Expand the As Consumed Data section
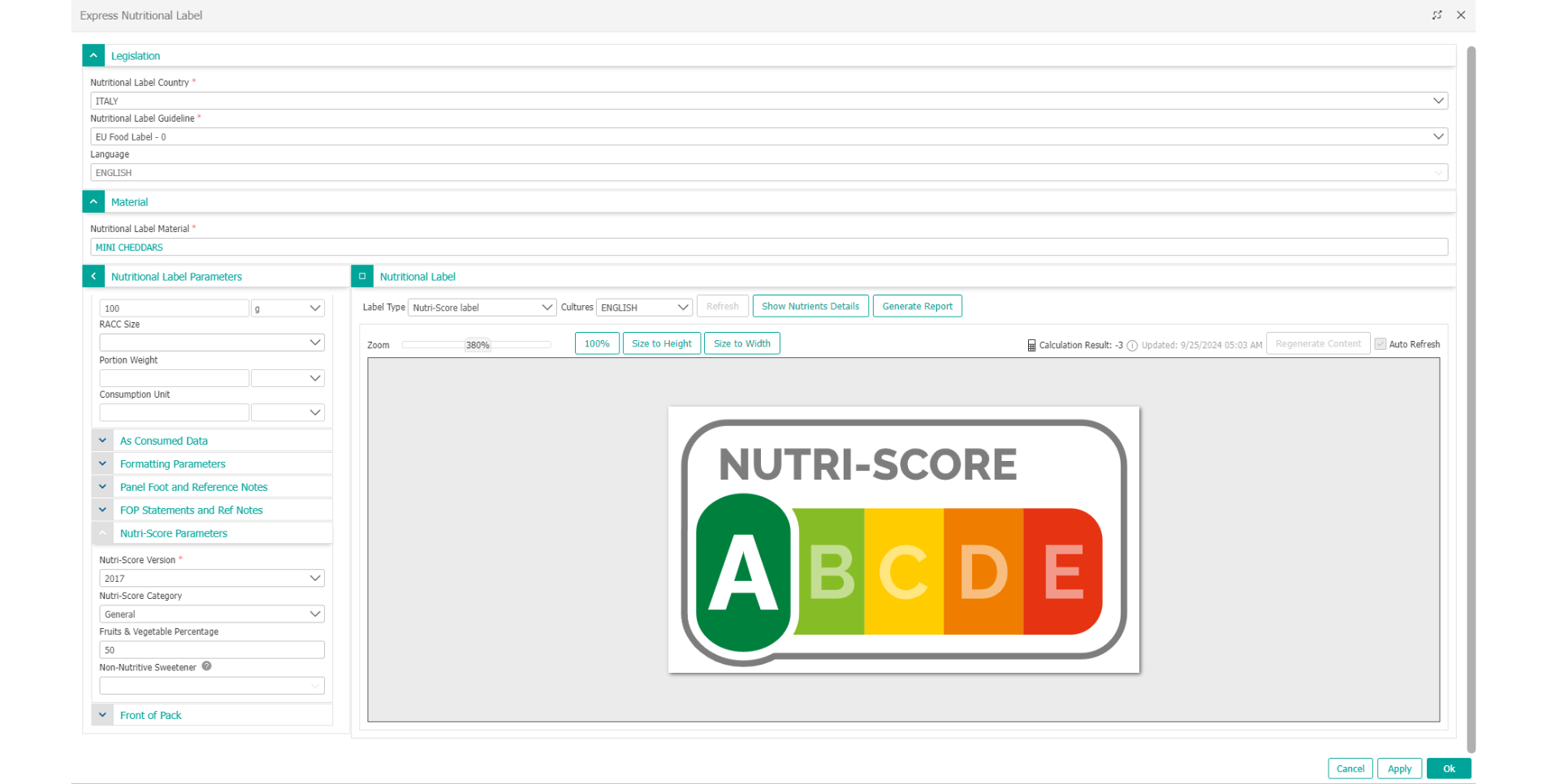This screenshot has width=1547, height=784. (102, 441)
